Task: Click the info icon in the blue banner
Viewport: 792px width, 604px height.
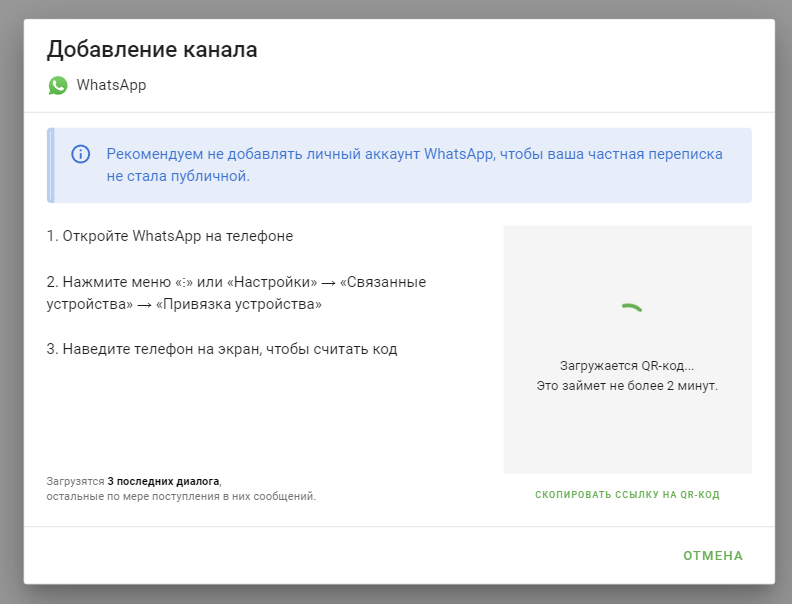Action: coord(80,154)
